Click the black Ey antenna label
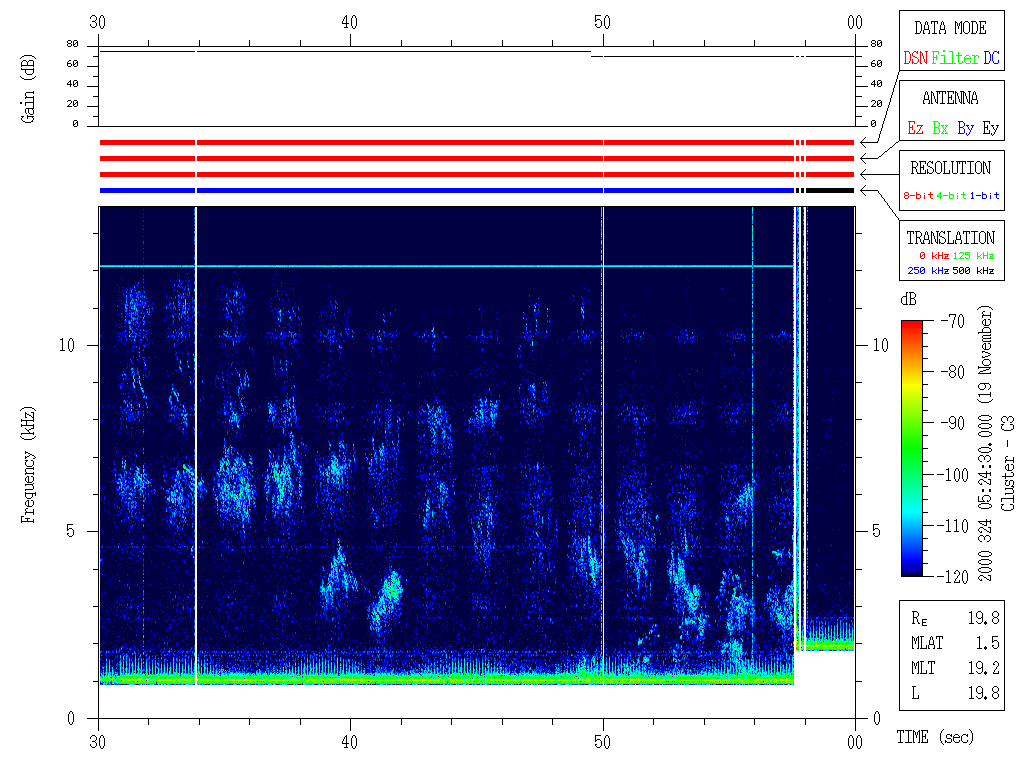Viewport: 1024px width, 768px height. 991,128
